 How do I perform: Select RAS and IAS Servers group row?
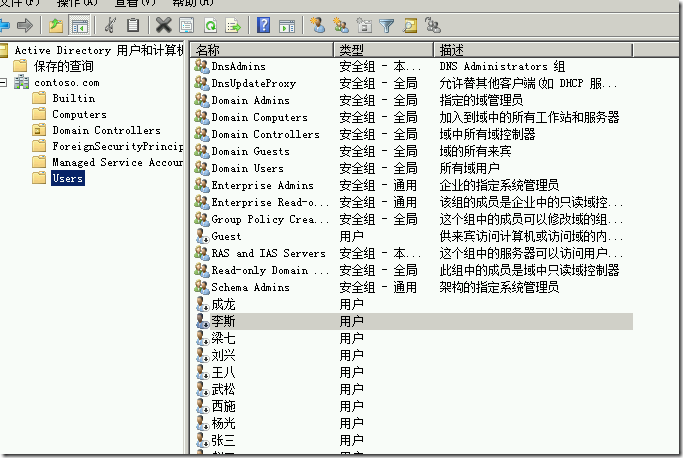click(x=413, y=253)
